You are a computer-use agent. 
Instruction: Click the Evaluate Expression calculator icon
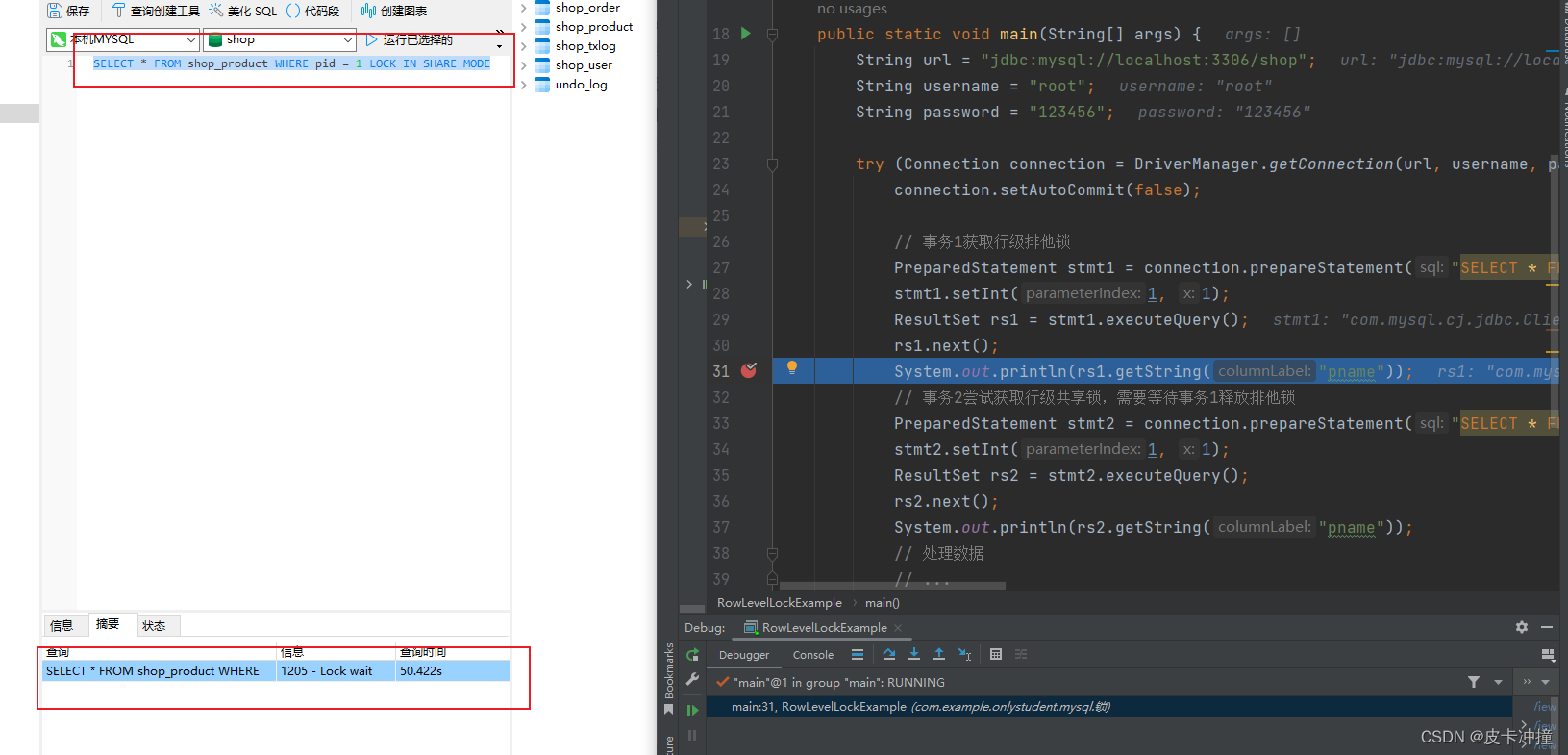pyautogui.click(x=996, y=655)
